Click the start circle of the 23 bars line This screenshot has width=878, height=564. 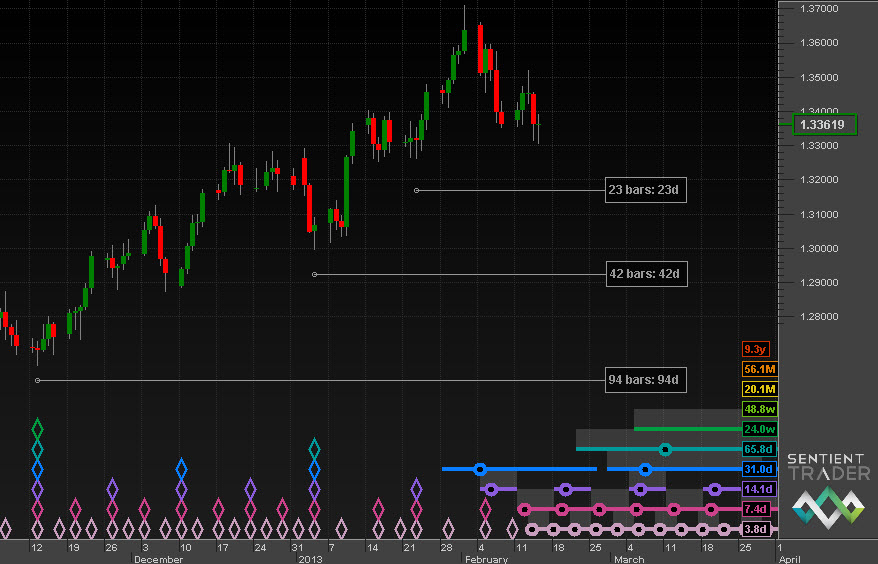click(417, 190)
